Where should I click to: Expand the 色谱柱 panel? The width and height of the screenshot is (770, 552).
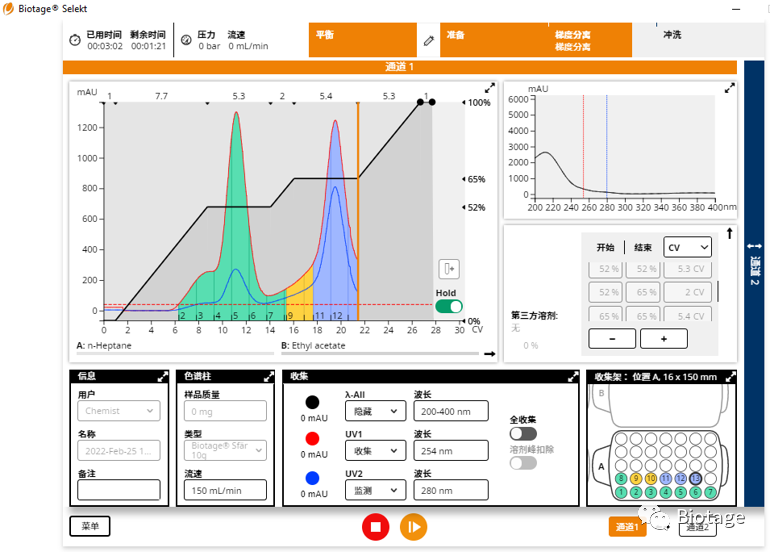(x=269, y=377)
